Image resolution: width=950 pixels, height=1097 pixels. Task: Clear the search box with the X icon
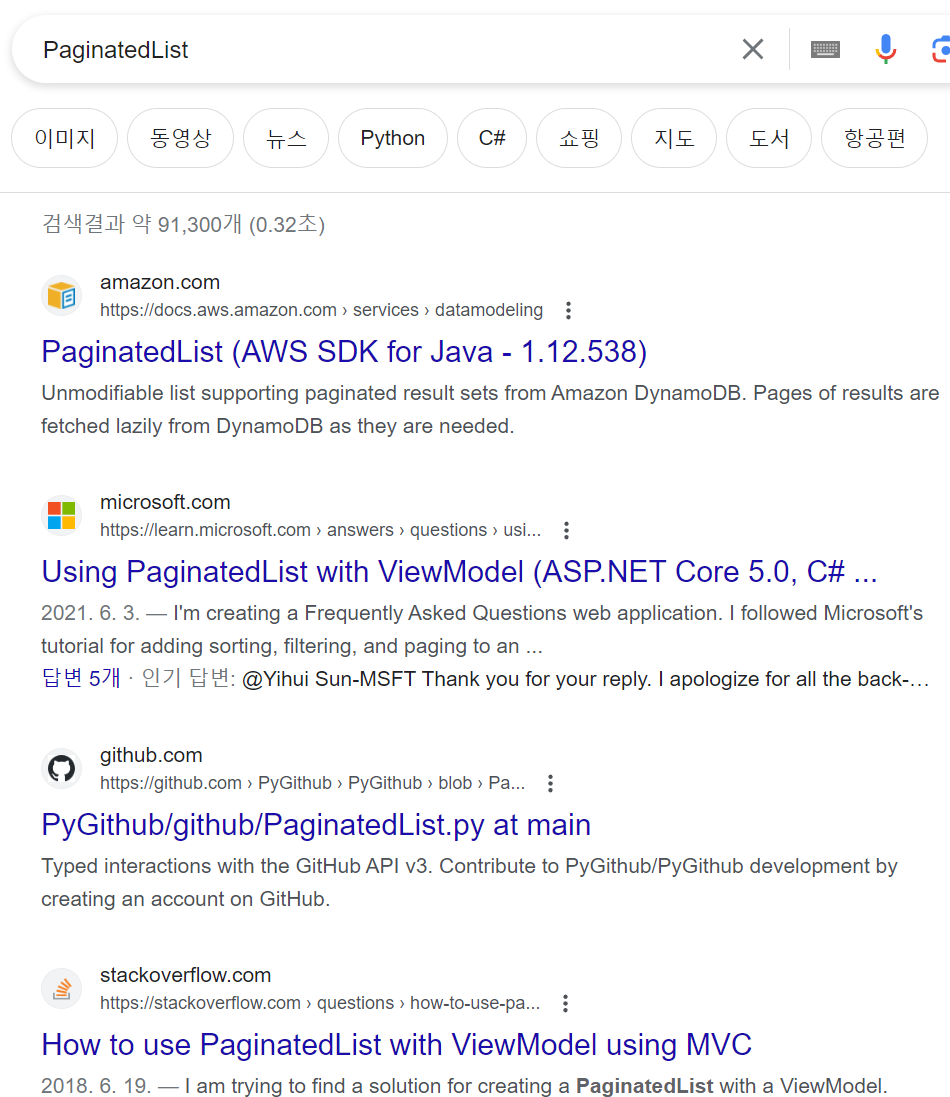tap(753, 50)
